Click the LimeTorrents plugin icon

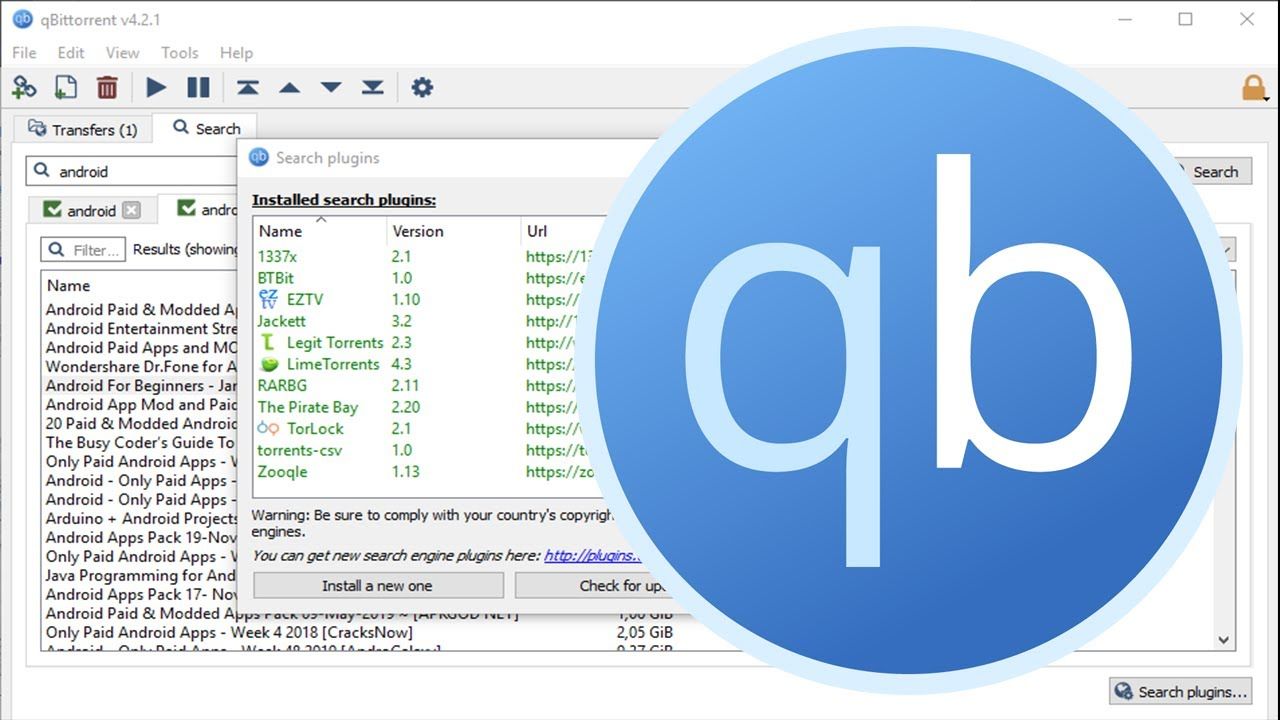[x=269, y=364]
